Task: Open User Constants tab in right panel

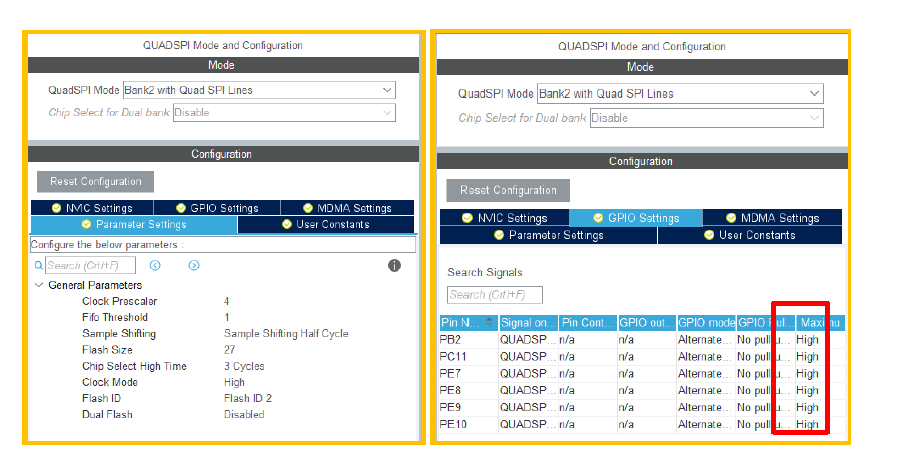Action: [x=750, y=235]
